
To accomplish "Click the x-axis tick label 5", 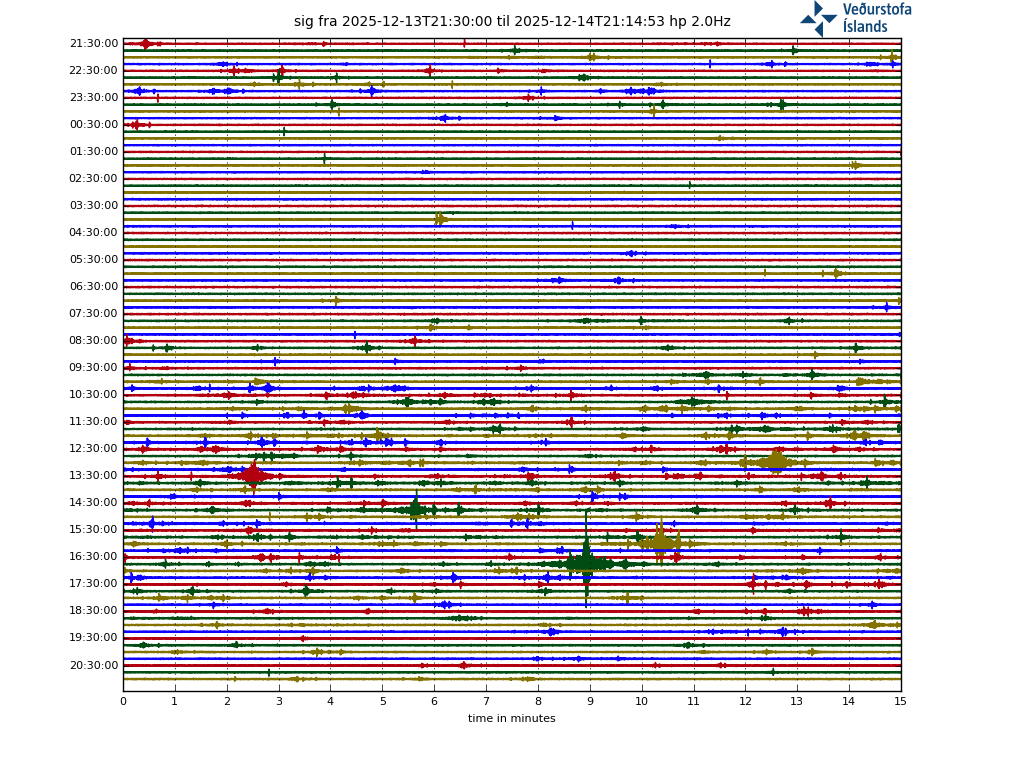I will 382,702.
